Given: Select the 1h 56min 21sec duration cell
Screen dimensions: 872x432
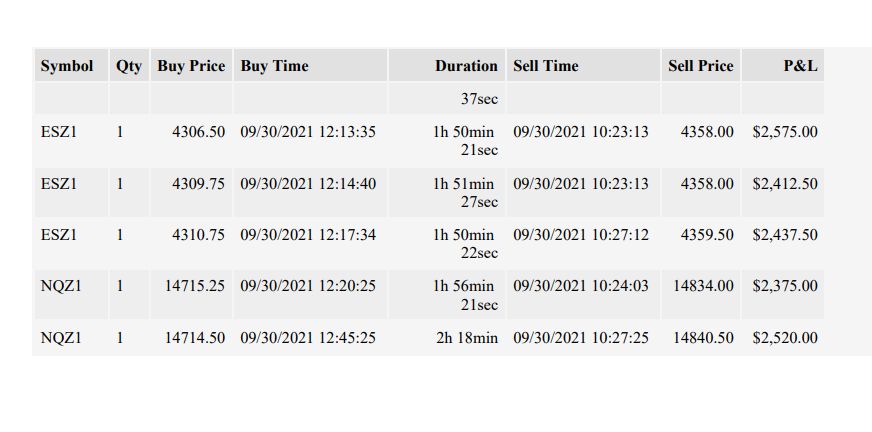Looking at the screenshot, I should (x=447, y=295).
